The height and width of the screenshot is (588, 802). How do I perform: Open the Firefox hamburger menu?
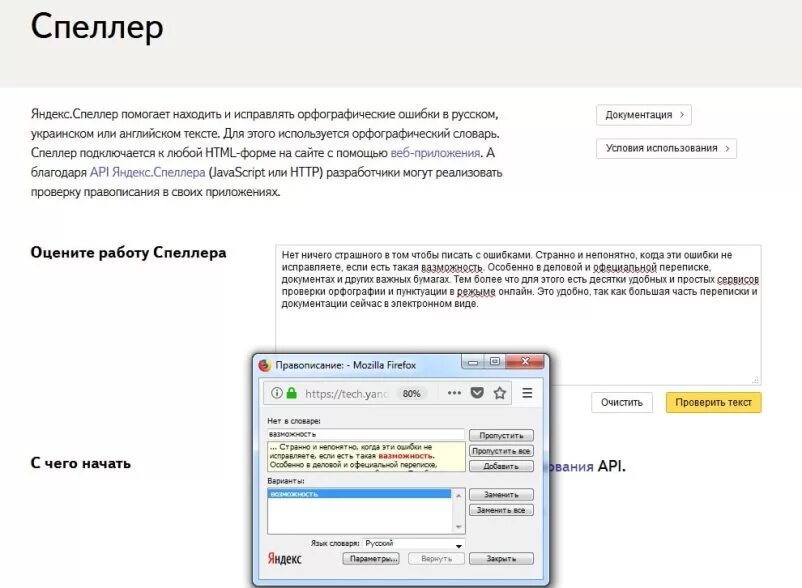click(527, 393)
